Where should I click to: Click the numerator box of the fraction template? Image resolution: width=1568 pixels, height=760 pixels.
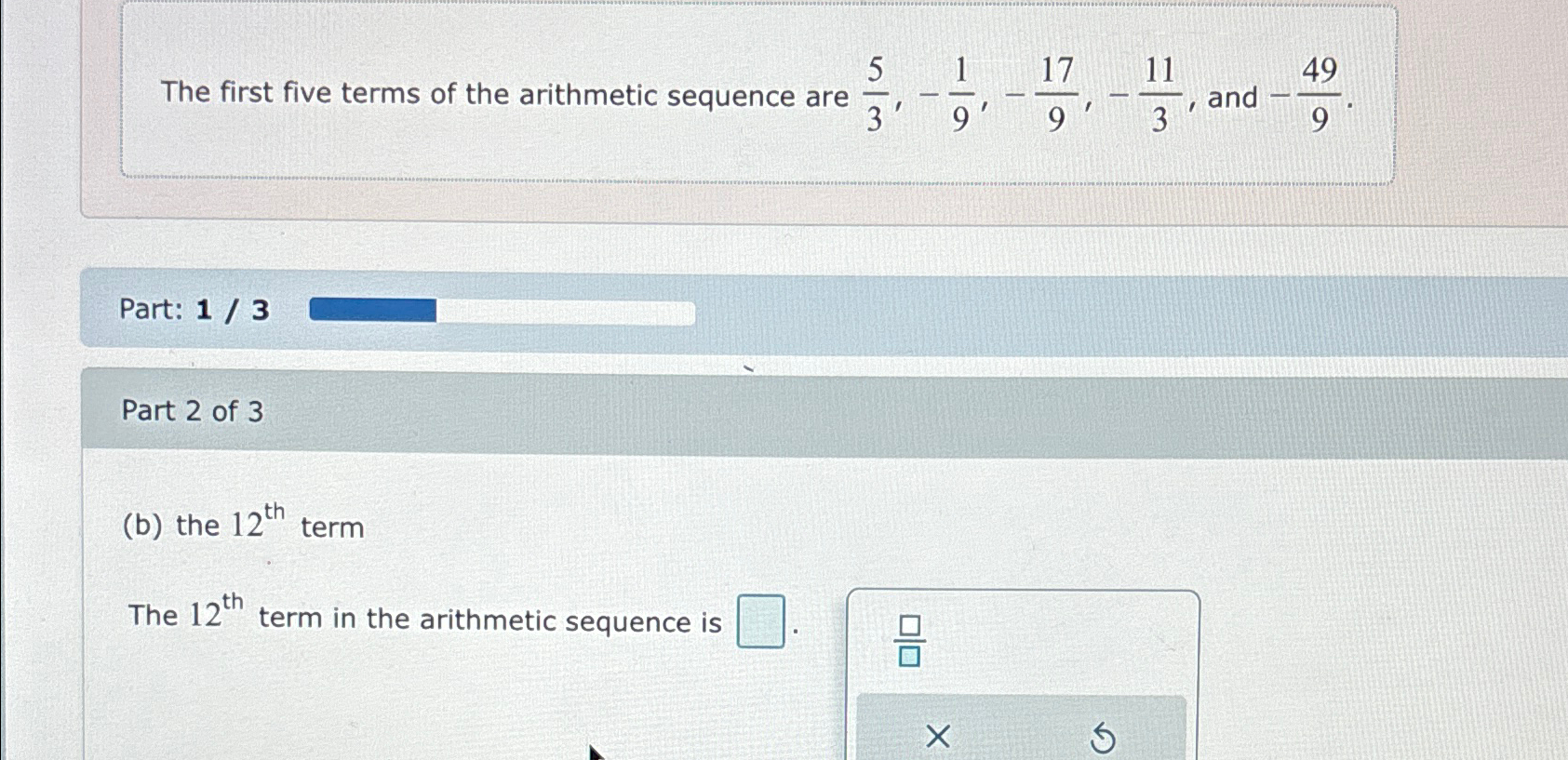910,623
